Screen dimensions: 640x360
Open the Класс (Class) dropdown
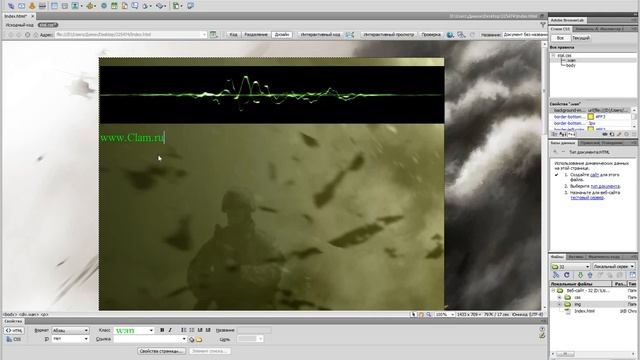[133, 330]
